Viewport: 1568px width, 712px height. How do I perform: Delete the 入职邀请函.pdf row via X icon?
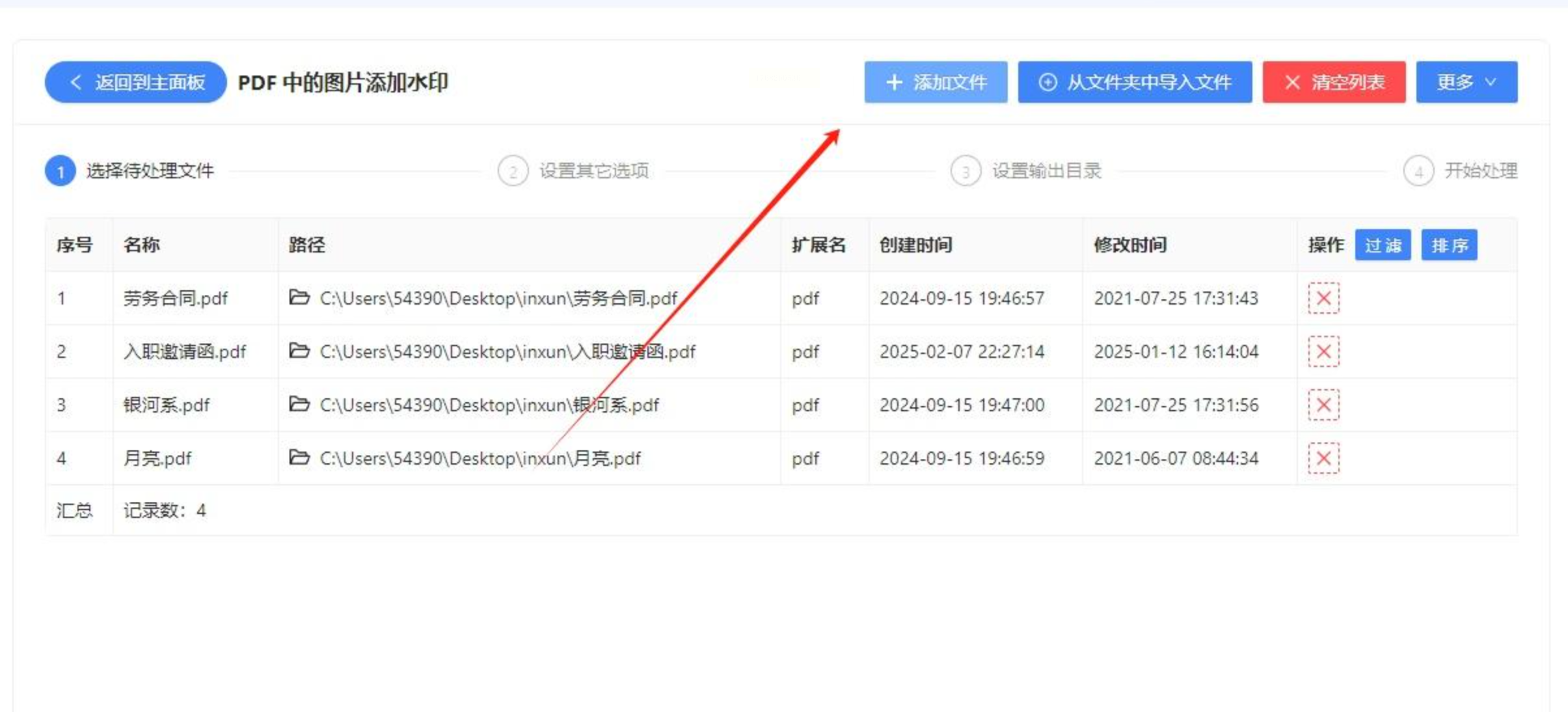(1323, 351)
